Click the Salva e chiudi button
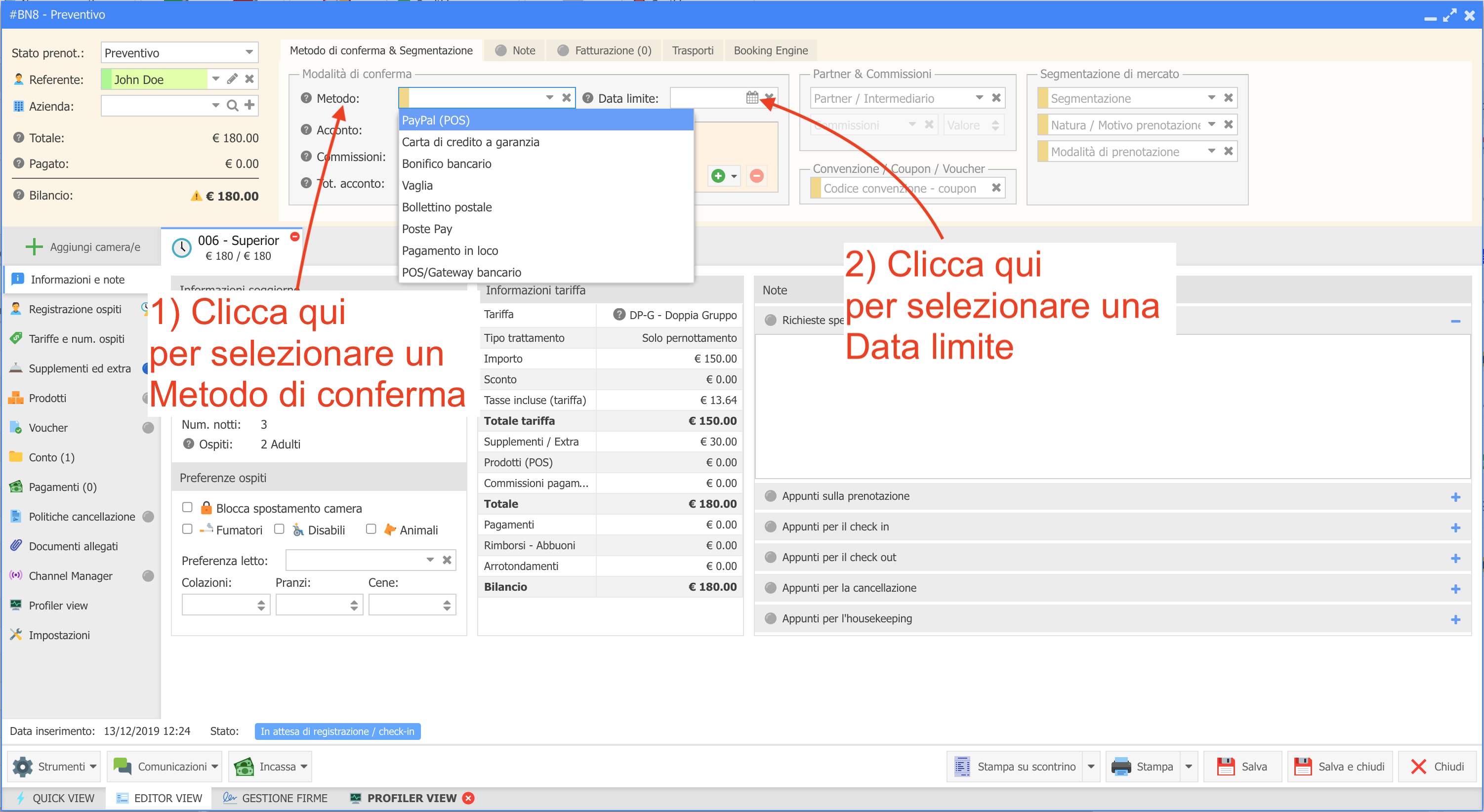The height and width of the screenshot is (812, 1484). 1340,767
